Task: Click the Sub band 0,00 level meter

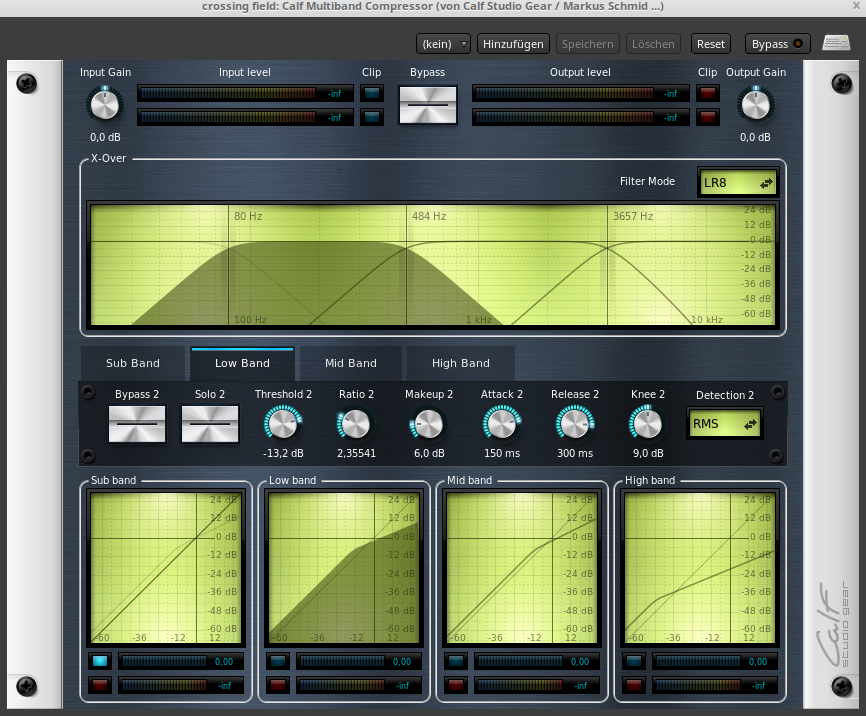Action: (181, 661)
